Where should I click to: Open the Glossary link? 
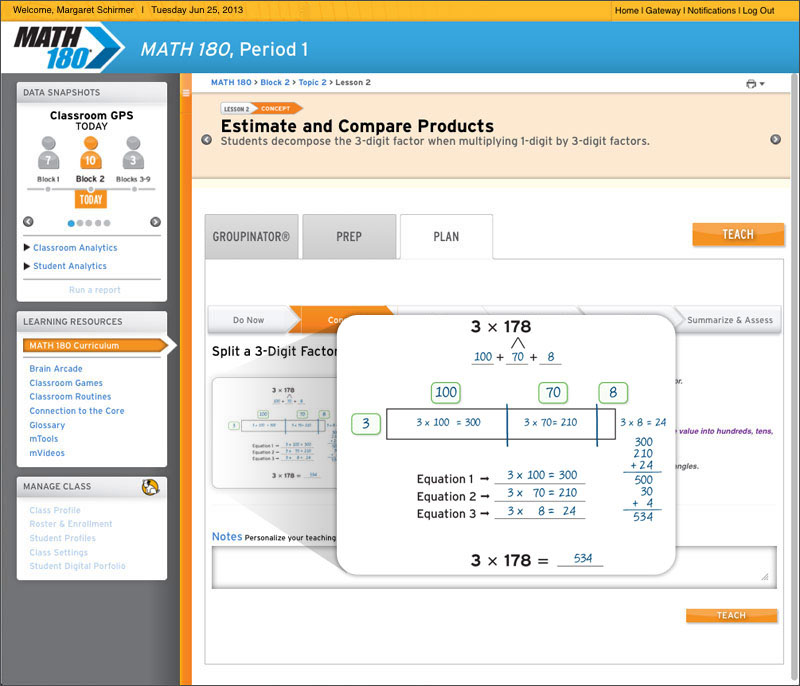pyautogui.click(x=47, y=425)
